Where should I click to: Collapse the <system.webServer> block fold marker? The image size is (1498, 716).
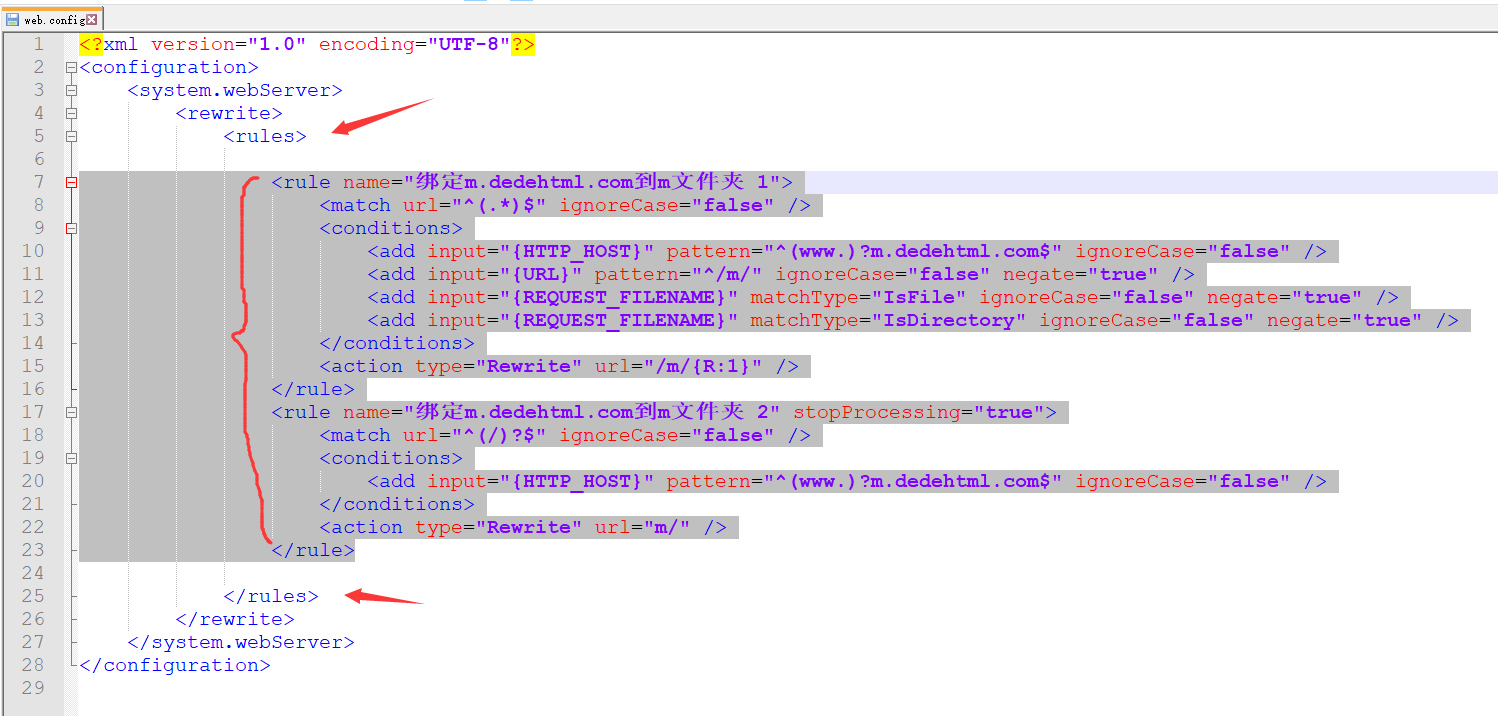coord(70,91)
